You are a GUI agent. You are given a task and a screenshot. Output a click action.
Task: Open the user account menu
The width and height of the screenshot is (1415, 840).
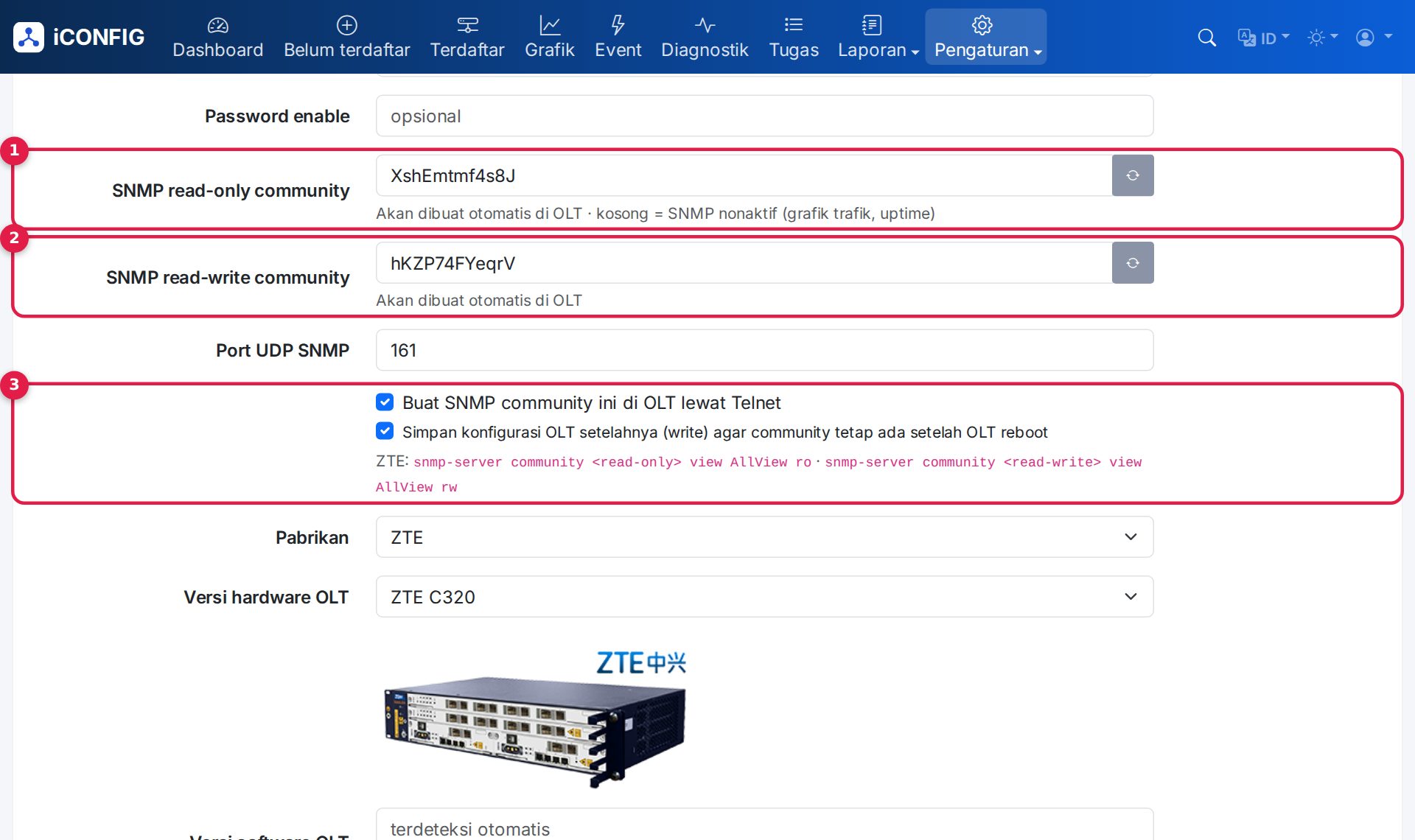coord(1374,38)
